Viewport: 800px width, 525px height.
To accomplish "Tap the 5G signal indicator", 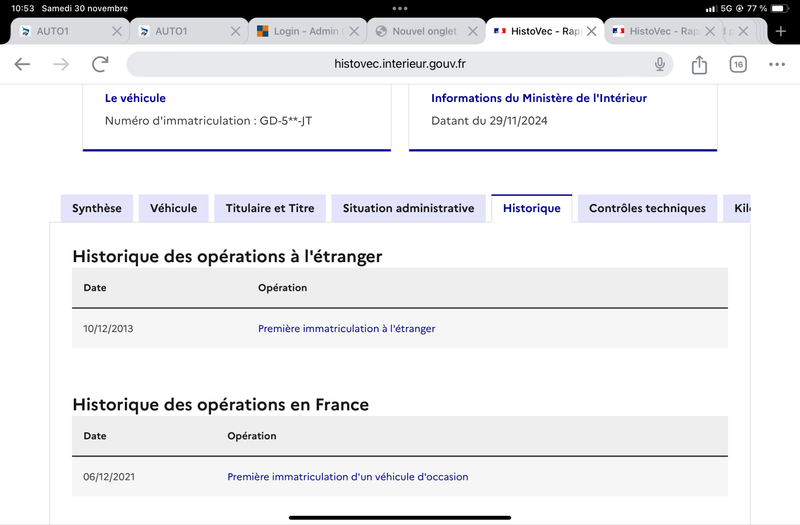I will coord(726,8).
